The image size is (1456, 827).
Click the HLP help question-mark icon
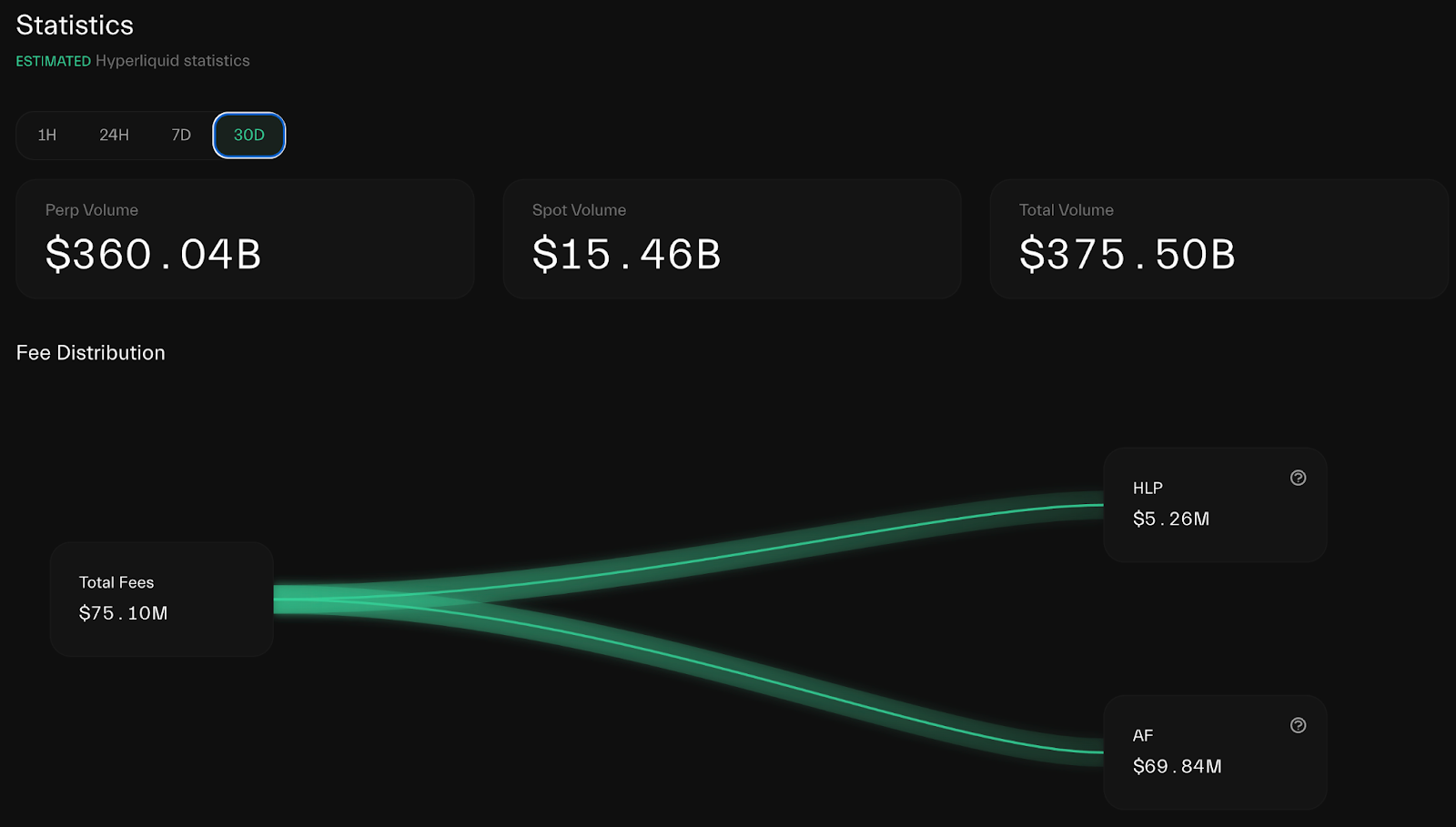[1298, 479]
